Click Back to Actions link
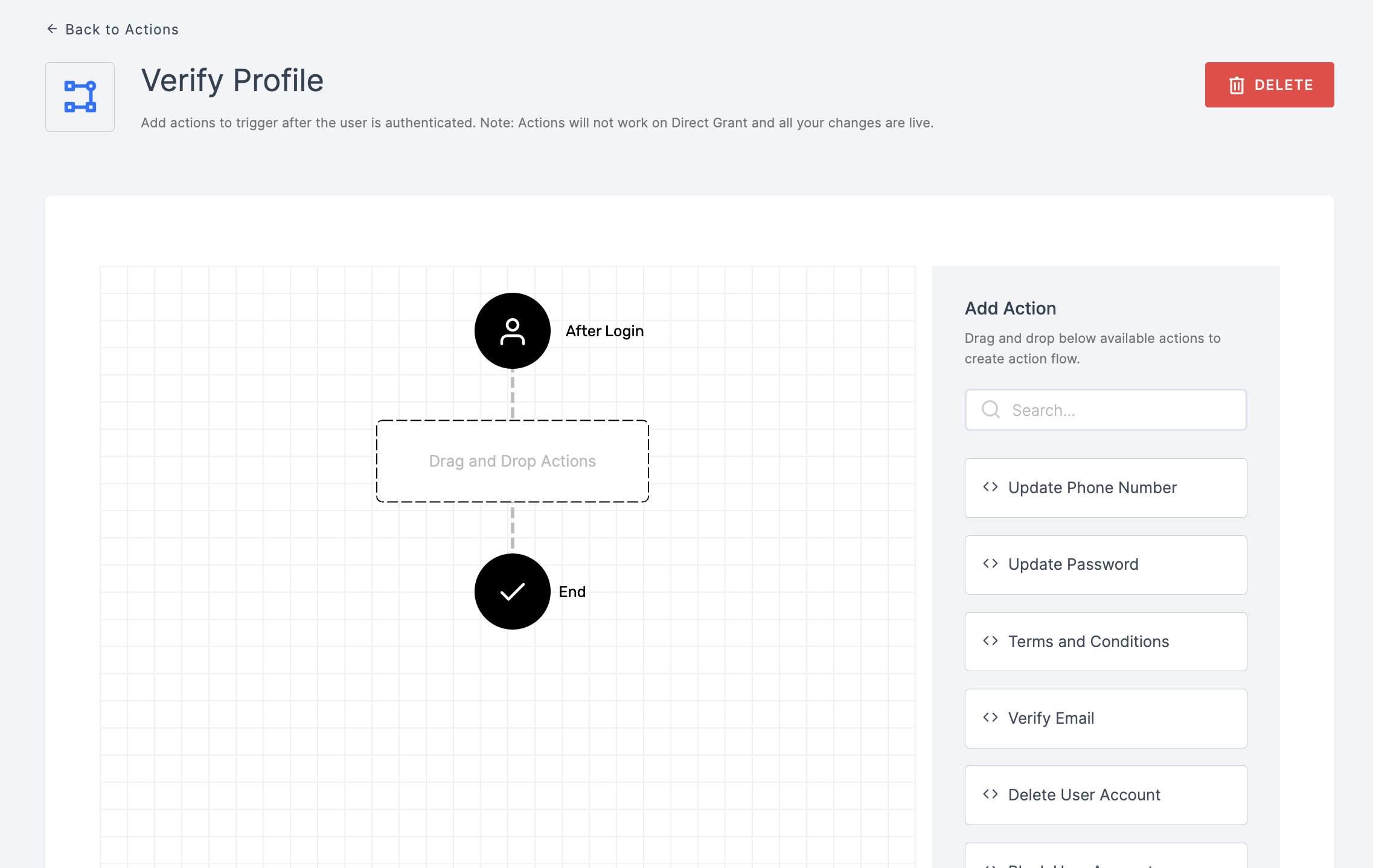 click(x=112, y=29)
